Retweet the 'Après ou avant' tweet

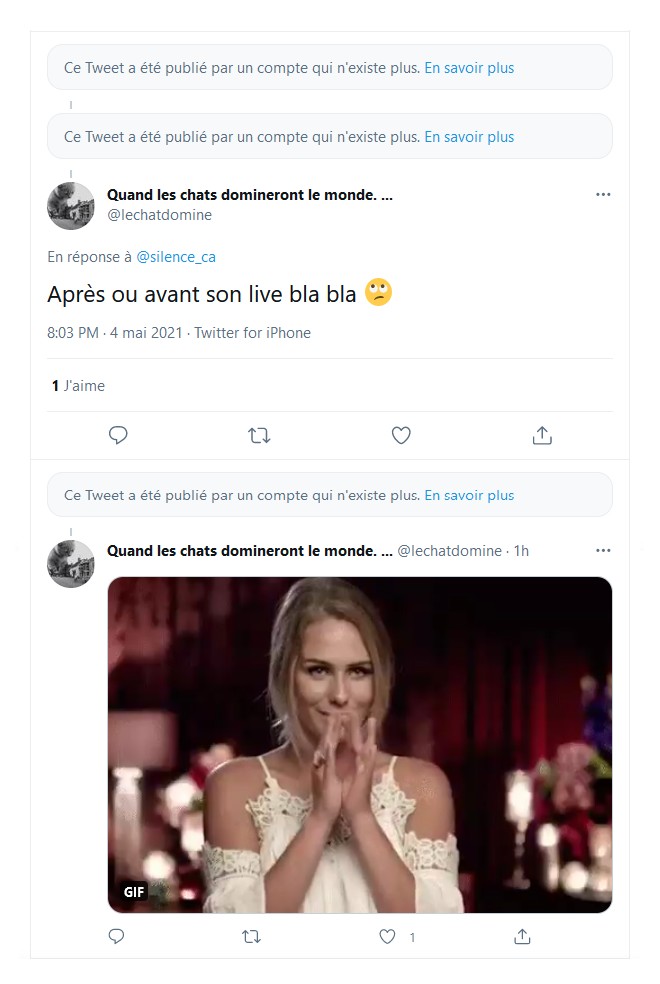(x=259, y=435)
